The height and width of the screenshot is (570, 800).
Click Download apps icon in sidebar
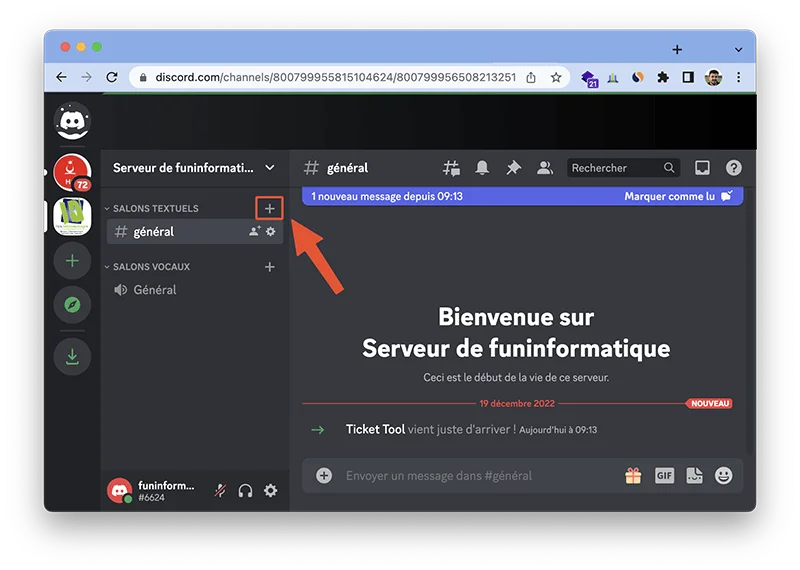[72, 357]
